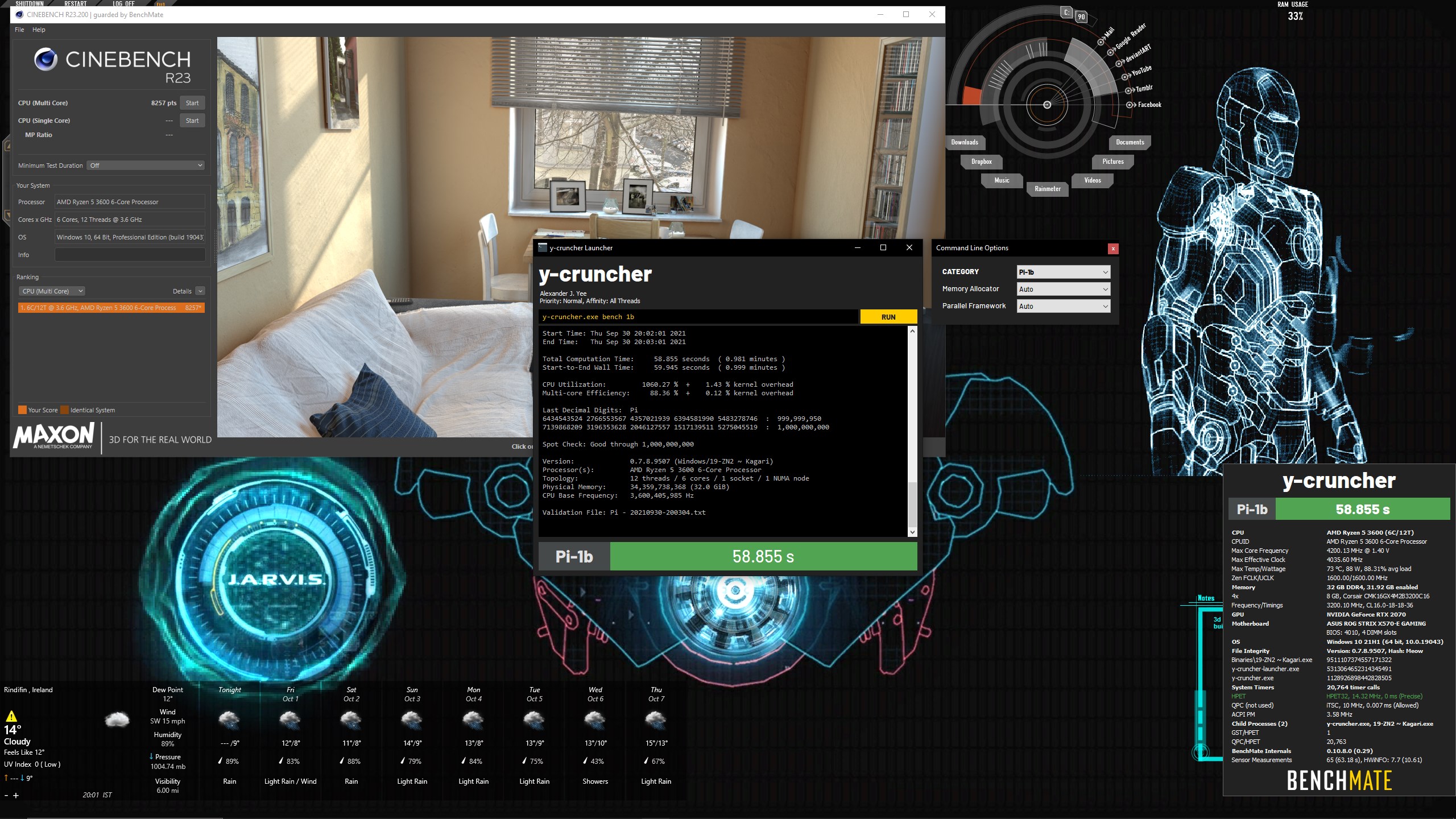Open the Pictures folder shortcut
This screenshot has width=1456, height=819.
[x=1113, y=162]
